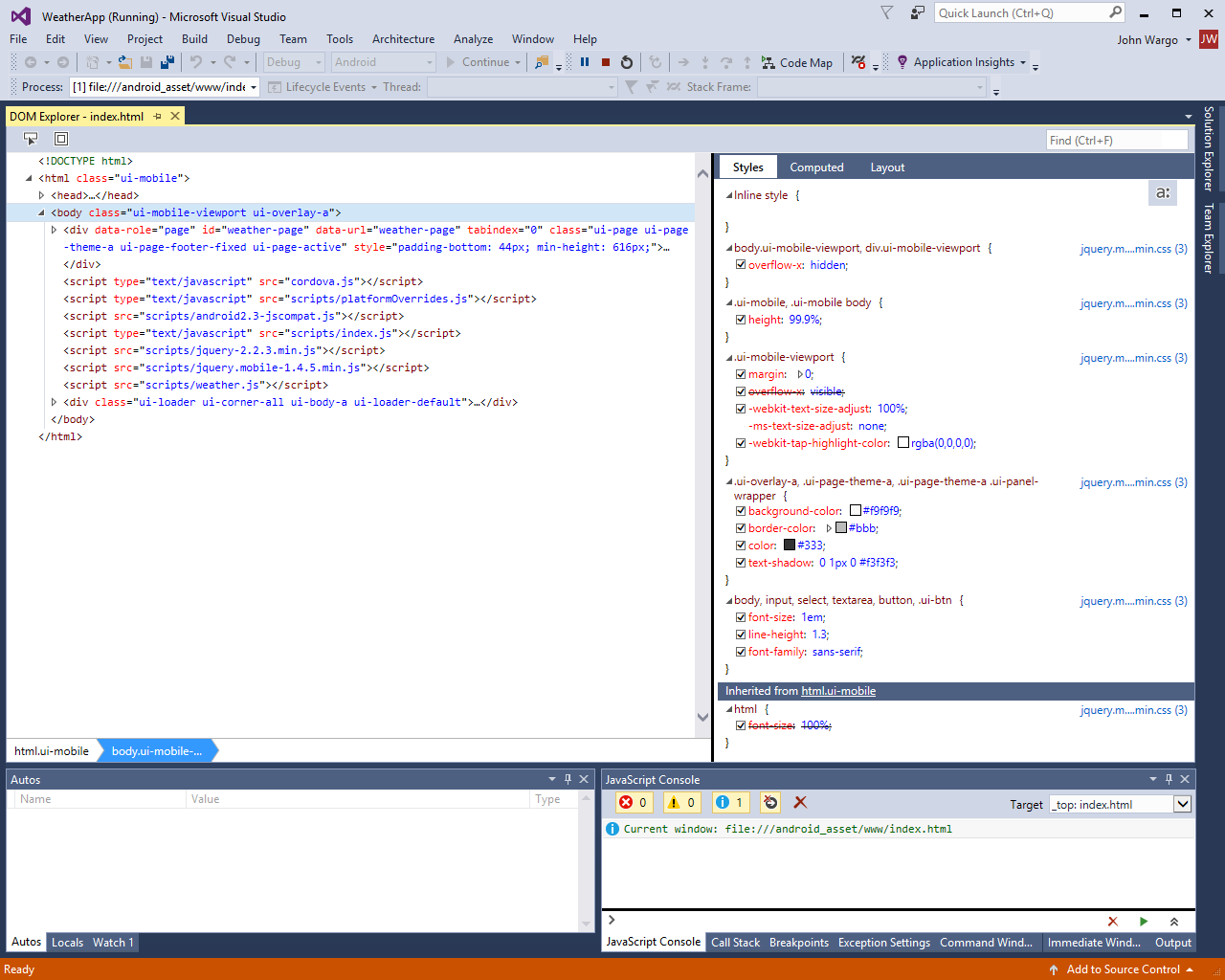
Task: Click the #bbb border-color swatch
Action: 841,528
